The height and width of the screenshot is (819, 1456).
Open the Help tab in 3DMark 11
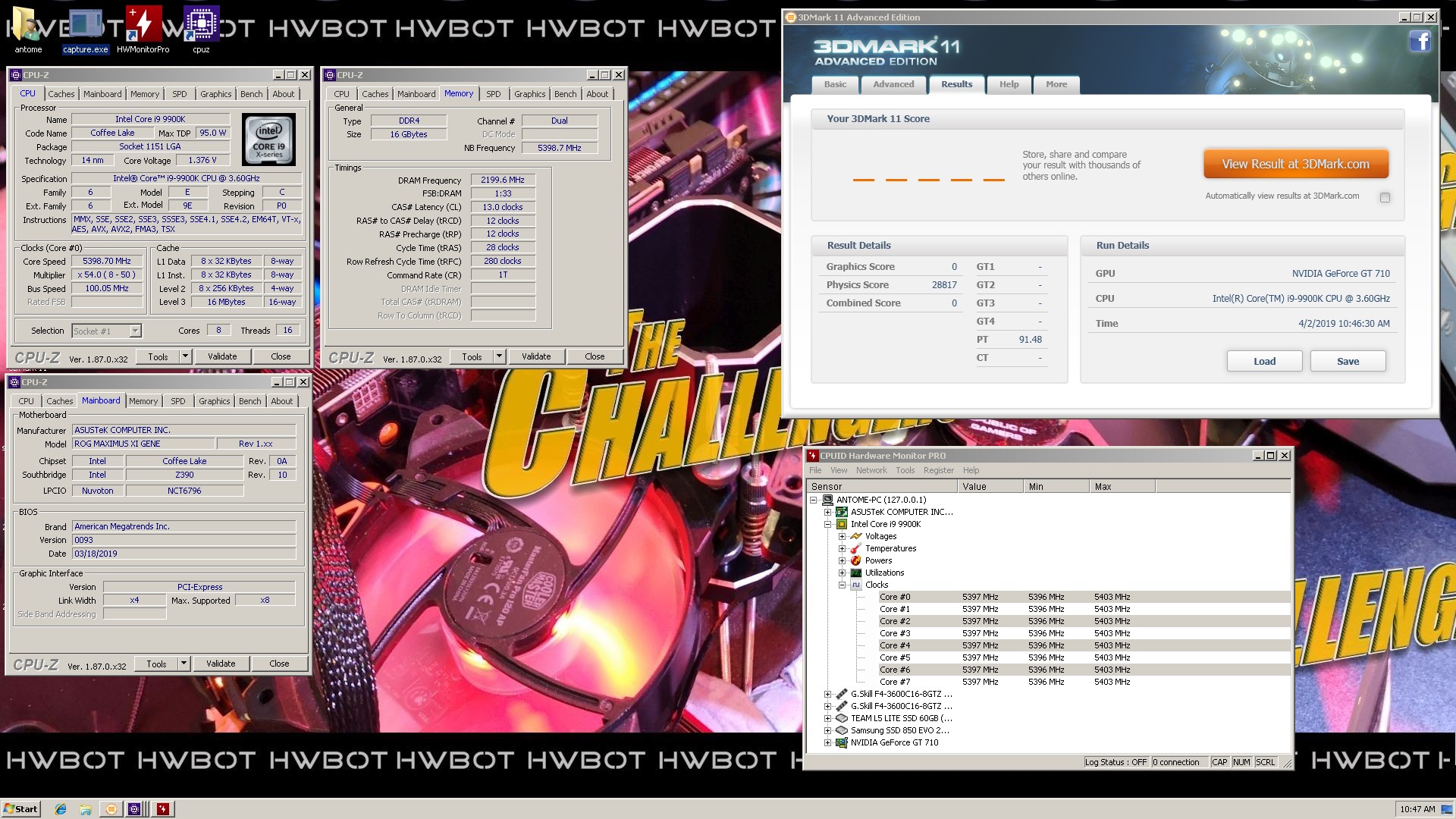(1009, 84)
